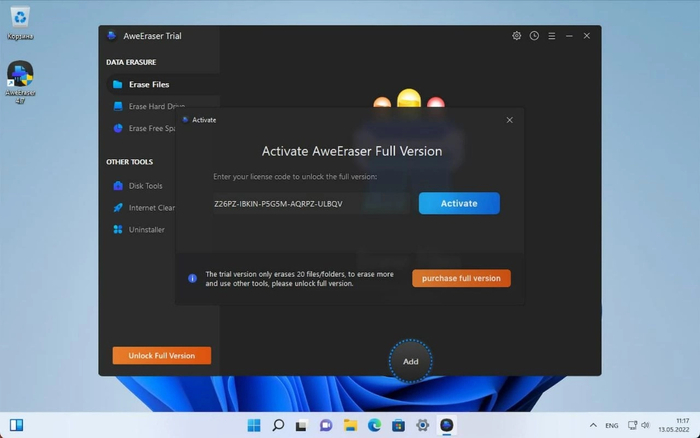Viewport: 700px width, 438px height.
Task: Expand hidden system tray icons chevron
Action: [593, 426]
